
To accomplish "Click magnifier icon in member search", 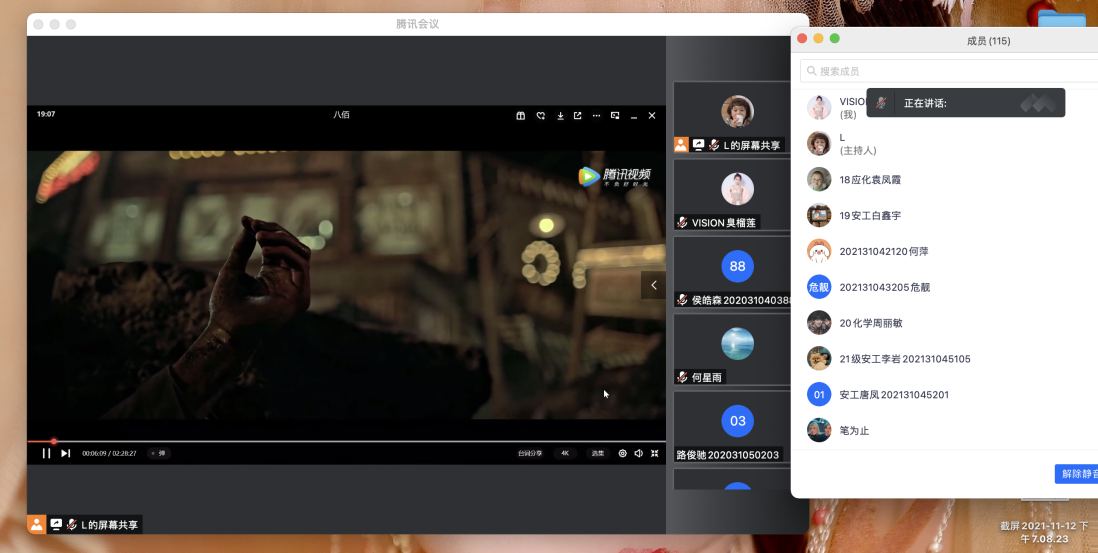I will (812, 71).
